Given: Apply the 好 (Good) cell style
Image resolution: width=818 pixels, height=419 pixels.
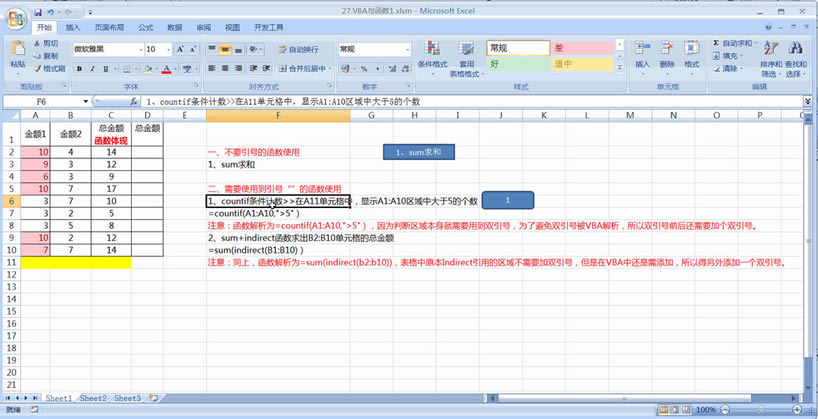Looking at the screenshot, I should tap(519, 64).
